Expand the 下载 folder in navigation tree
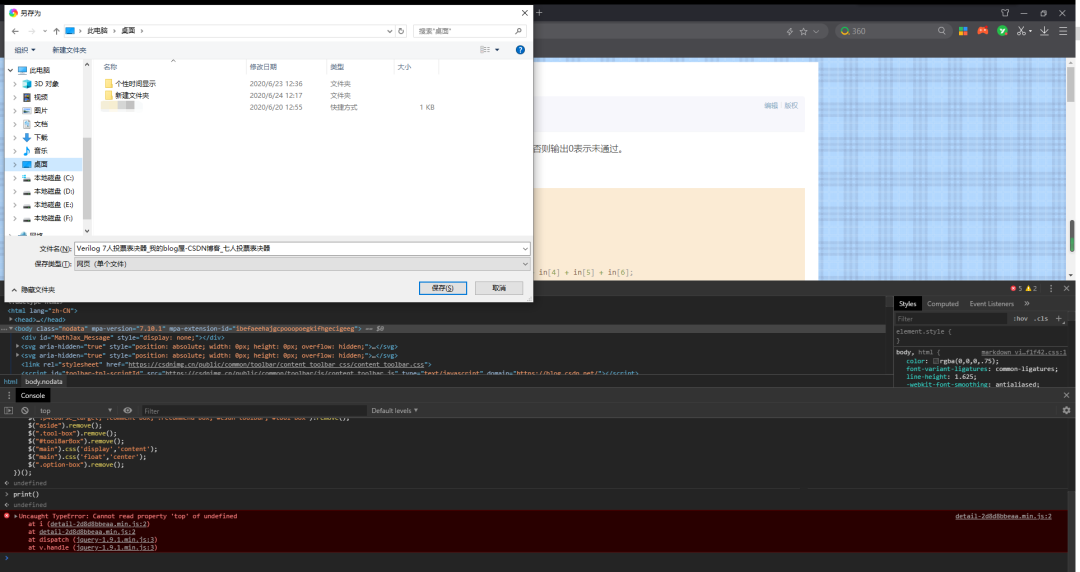 14,137
